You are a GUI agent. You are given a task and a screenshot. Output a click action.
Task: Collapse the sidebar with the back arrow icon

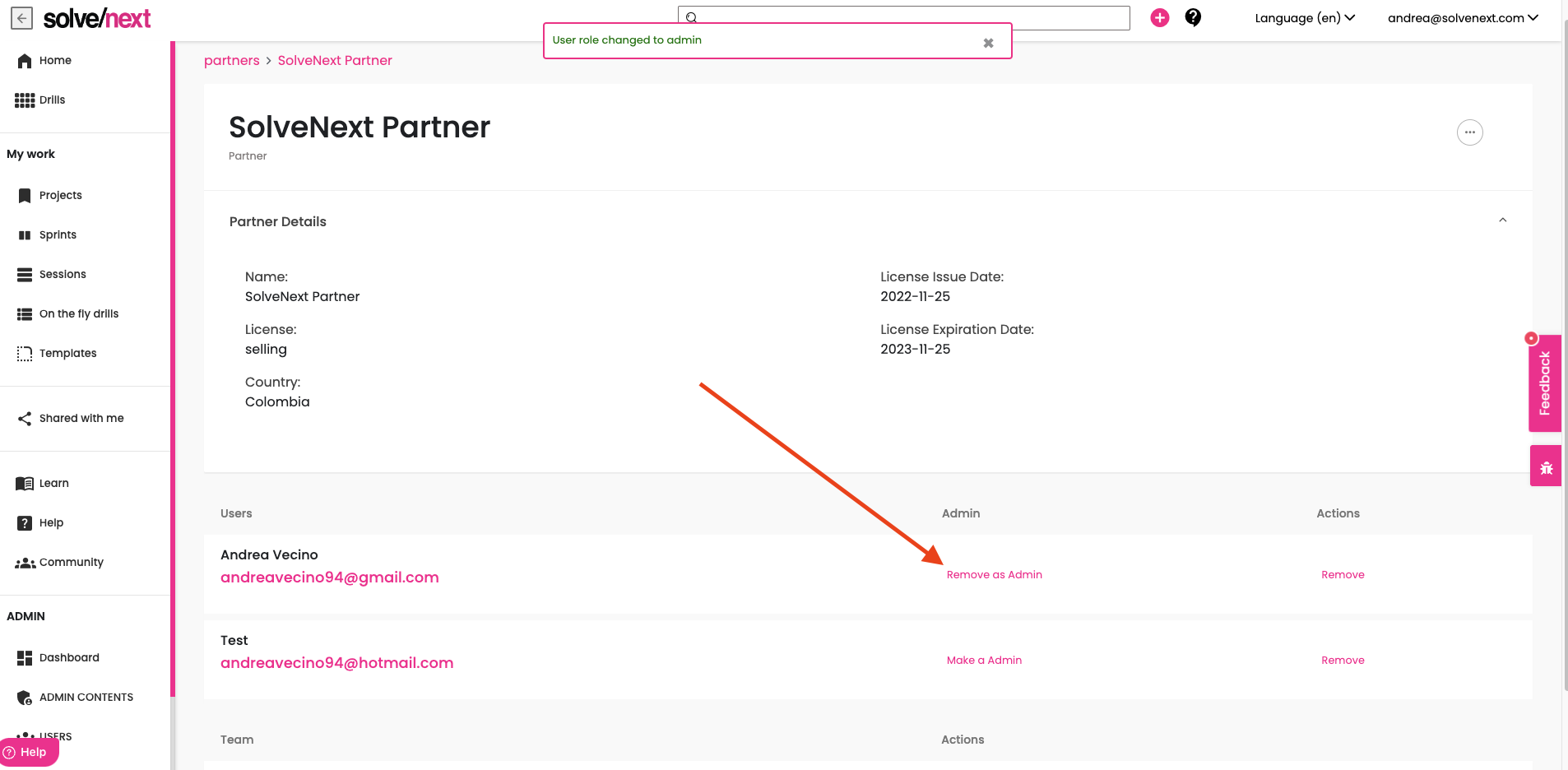pos(22,18)
